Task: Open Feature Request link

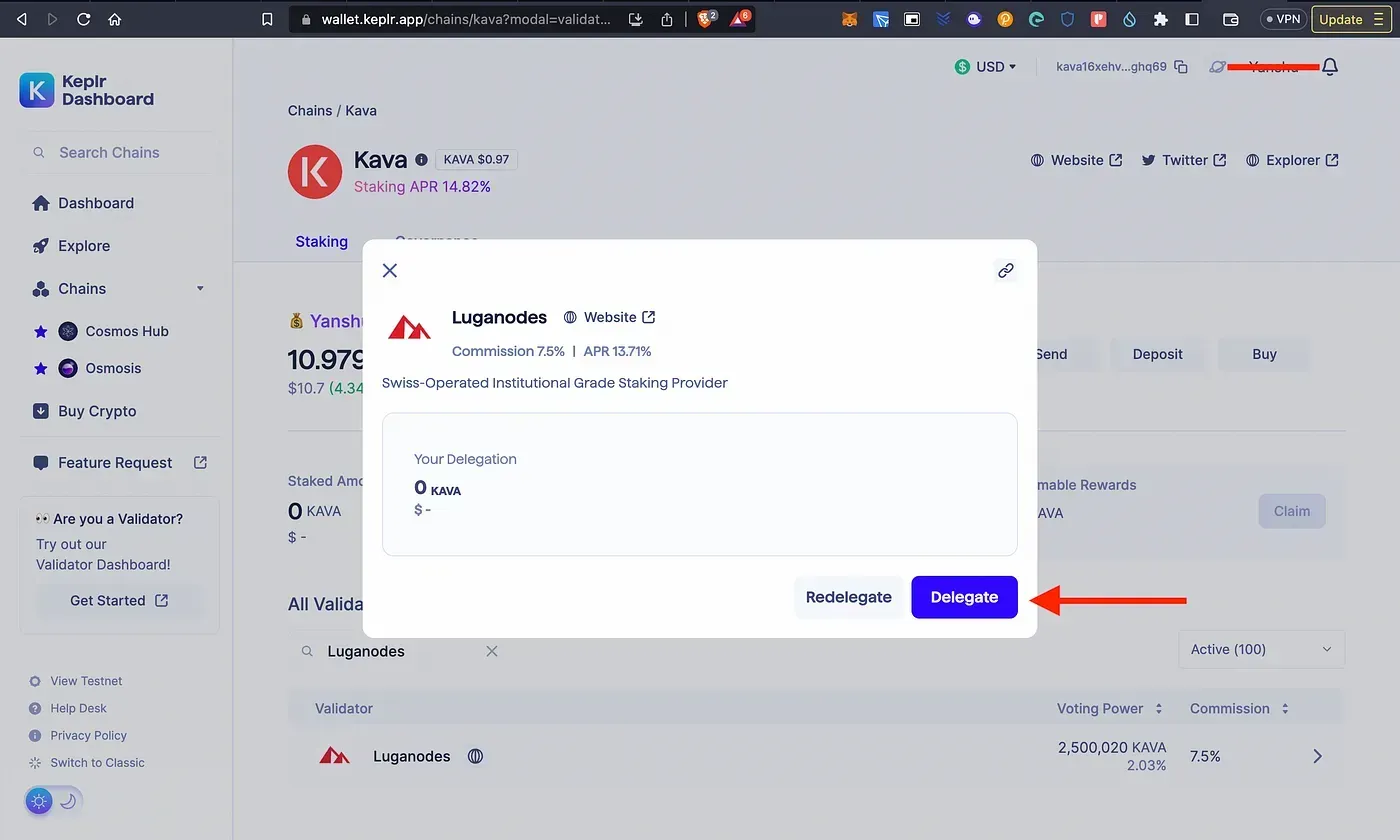Action: click(x=120, y=463)
